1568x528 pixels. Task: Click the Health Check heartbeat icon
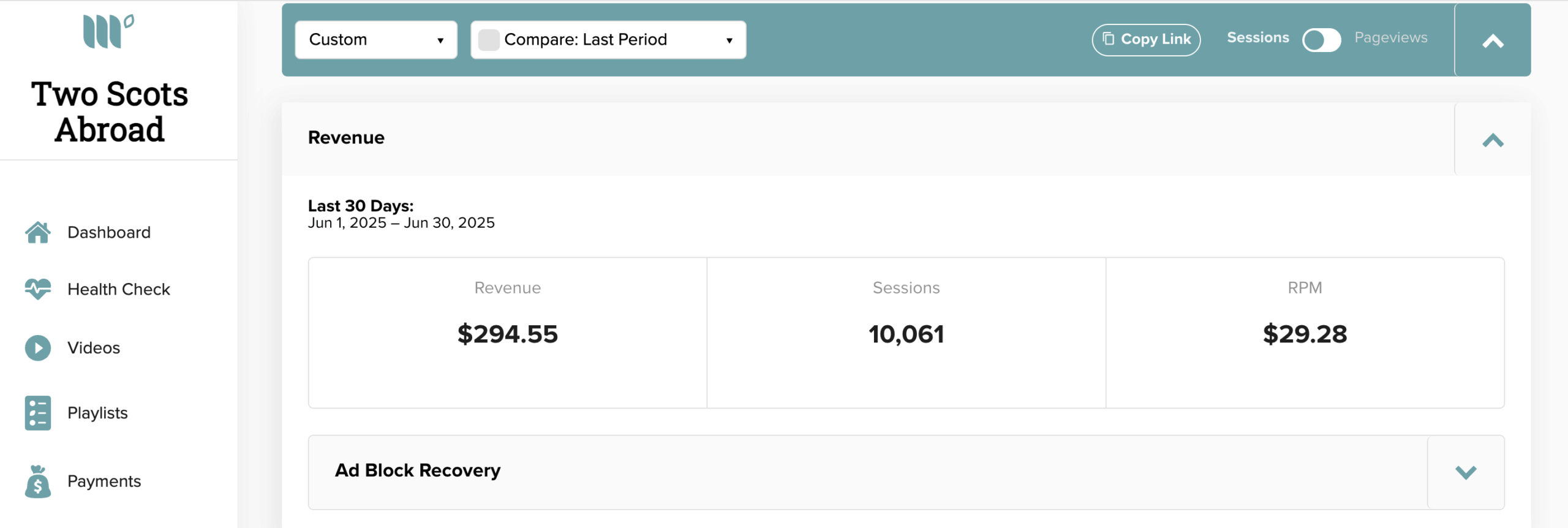pos(38,289)
